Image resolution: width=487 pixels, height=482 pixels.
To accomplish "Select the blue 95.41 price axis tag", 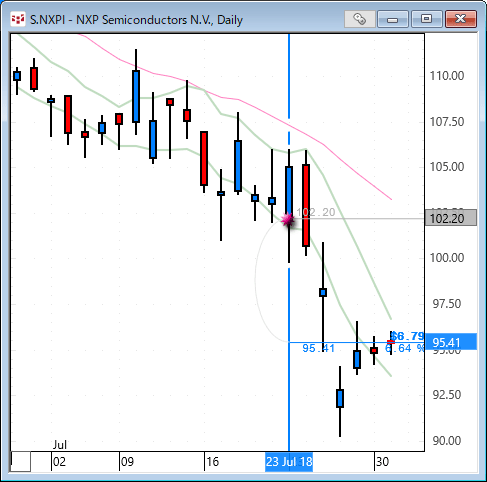I will pyautogui.click(x=451, y=342).
